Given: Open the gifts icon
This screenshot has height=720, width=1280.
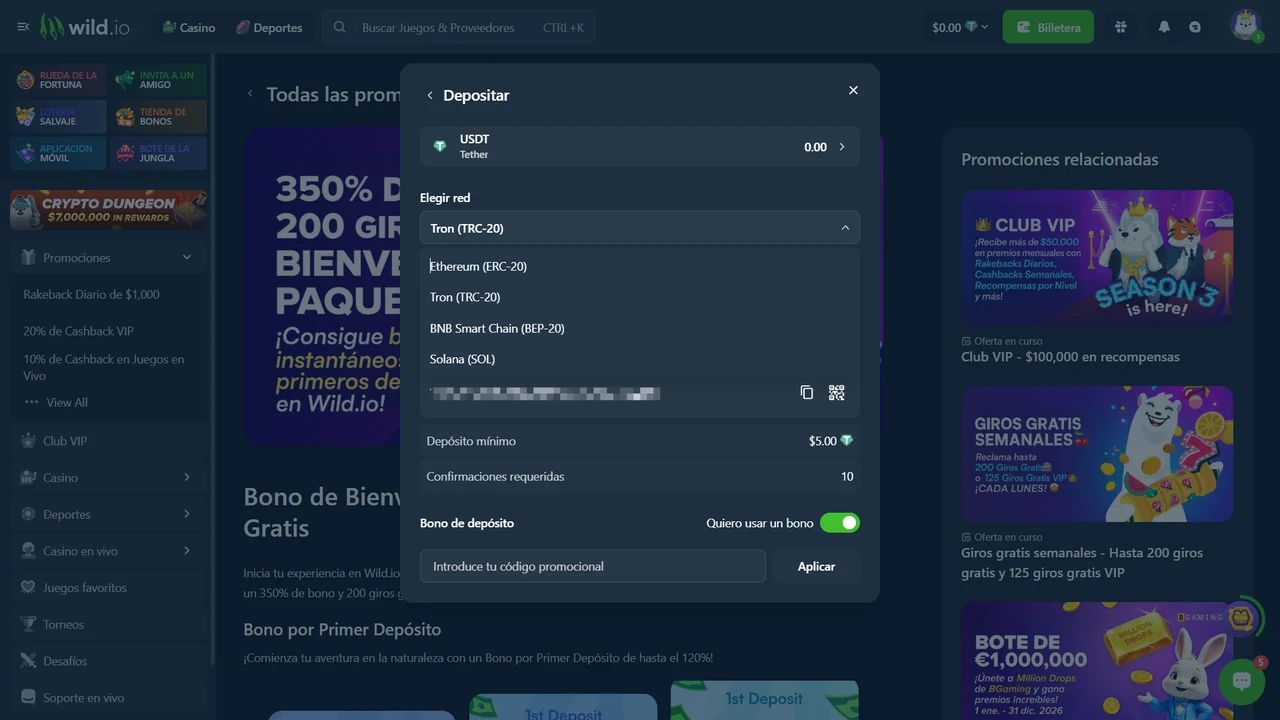Looking at the screenshot, I should [x=1121, y=27].
